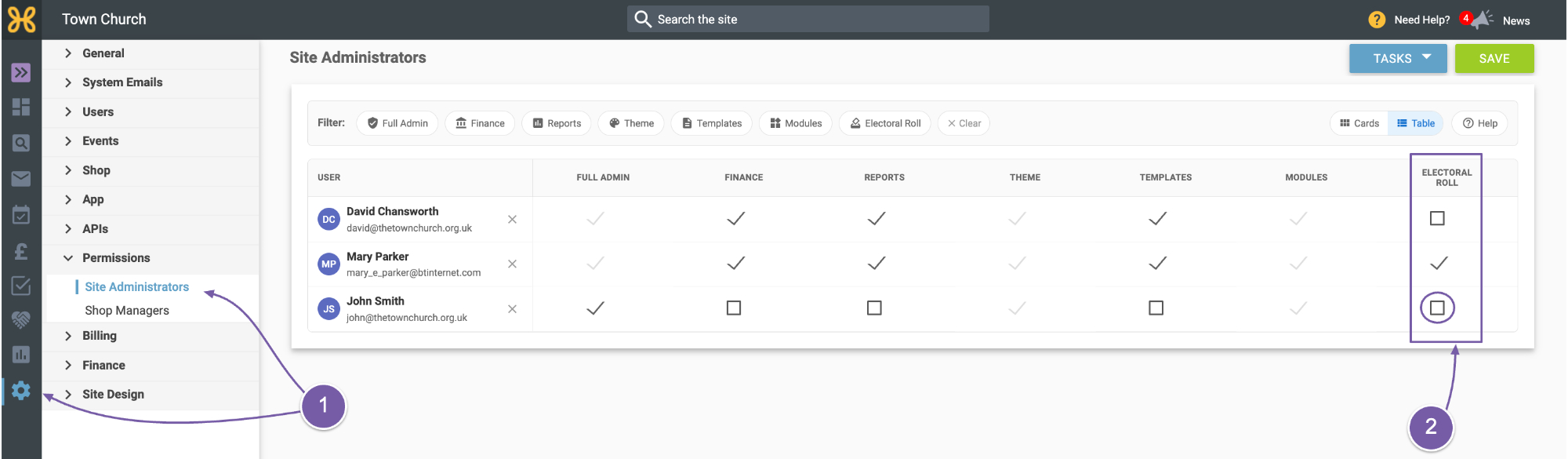
Task: Select Site Administrators in the sidebar
Action: point(137,287)
